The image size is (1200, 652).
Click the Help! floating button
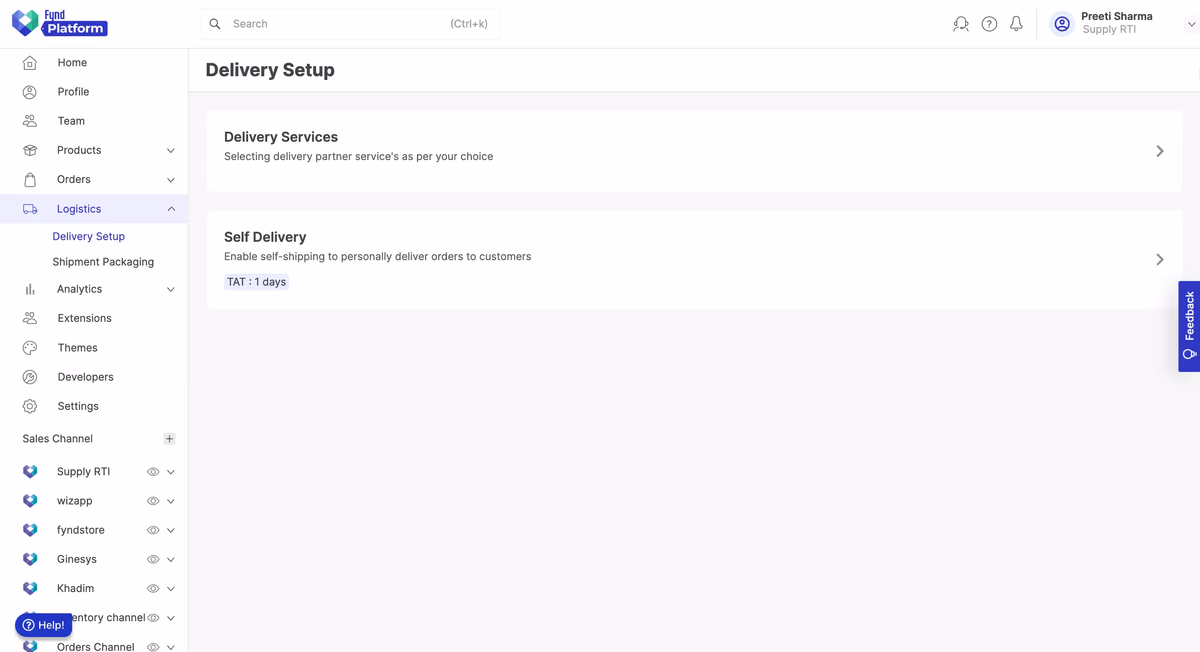[43, 625]
